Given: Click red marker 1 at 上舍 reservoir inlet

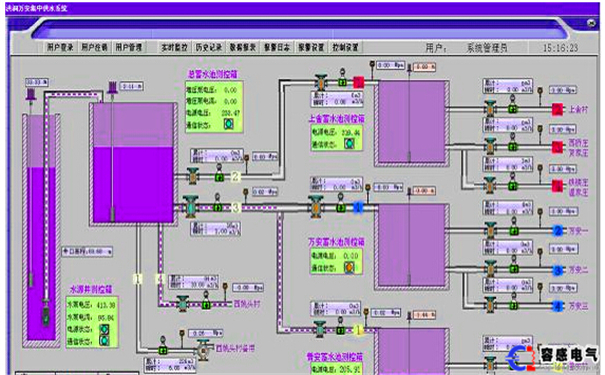Looking at the screenshot, I should 358,82.
